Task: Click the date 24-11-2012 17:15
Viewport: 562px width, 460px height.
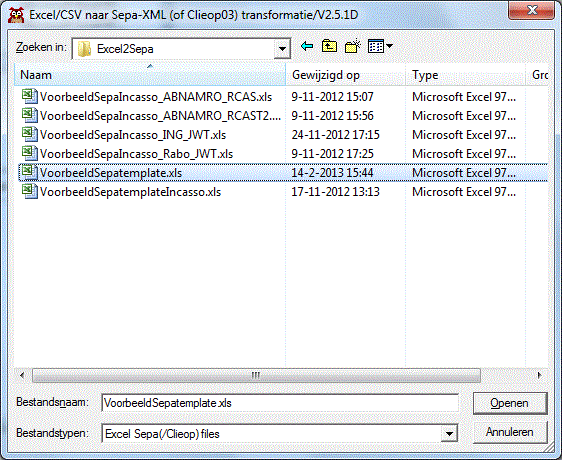Action: [335, 135]
